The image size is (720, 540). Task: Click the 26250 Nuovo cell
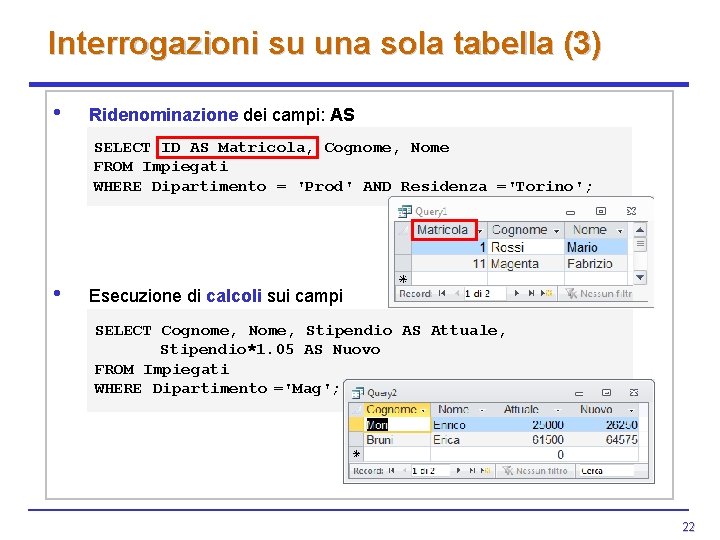602,425
